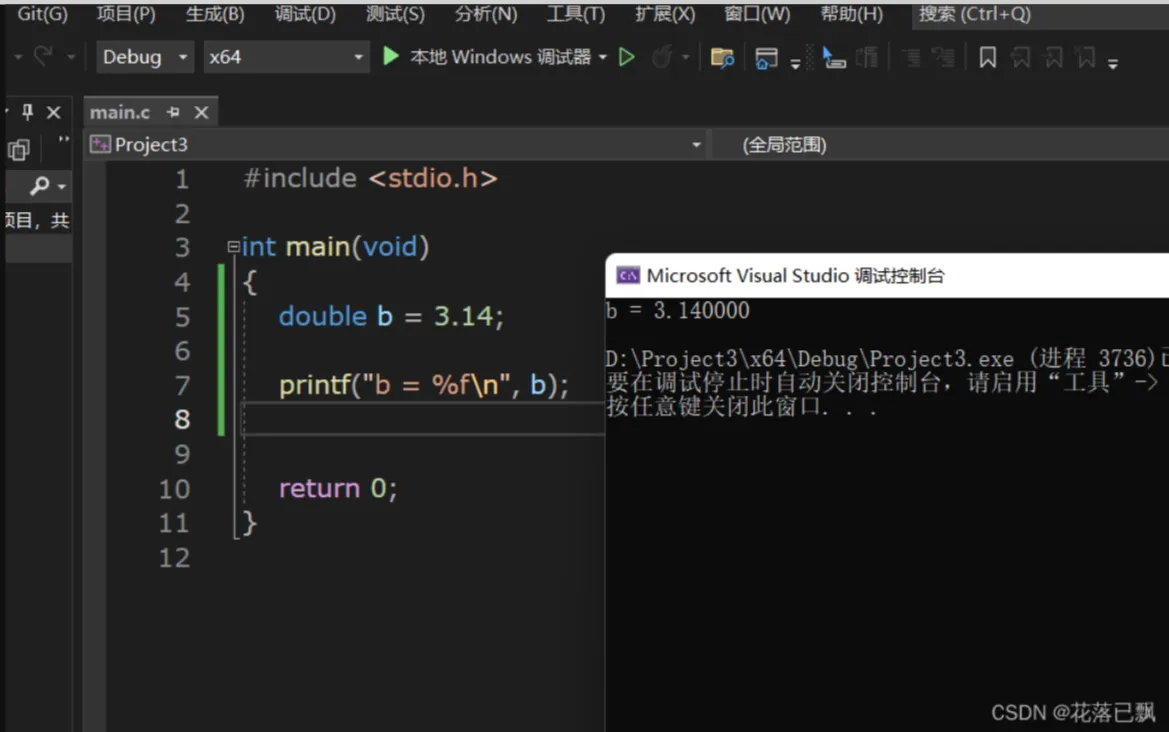Click the icon right of the selection icon
1169x732 pixels.
pos(866,57)
